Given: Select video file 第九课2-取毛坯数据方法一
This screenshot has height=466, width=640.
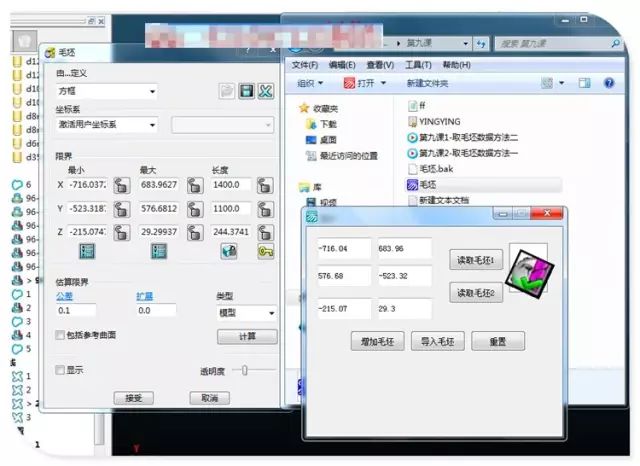Looking at the screenshot, I should click(x=463, y=153).
